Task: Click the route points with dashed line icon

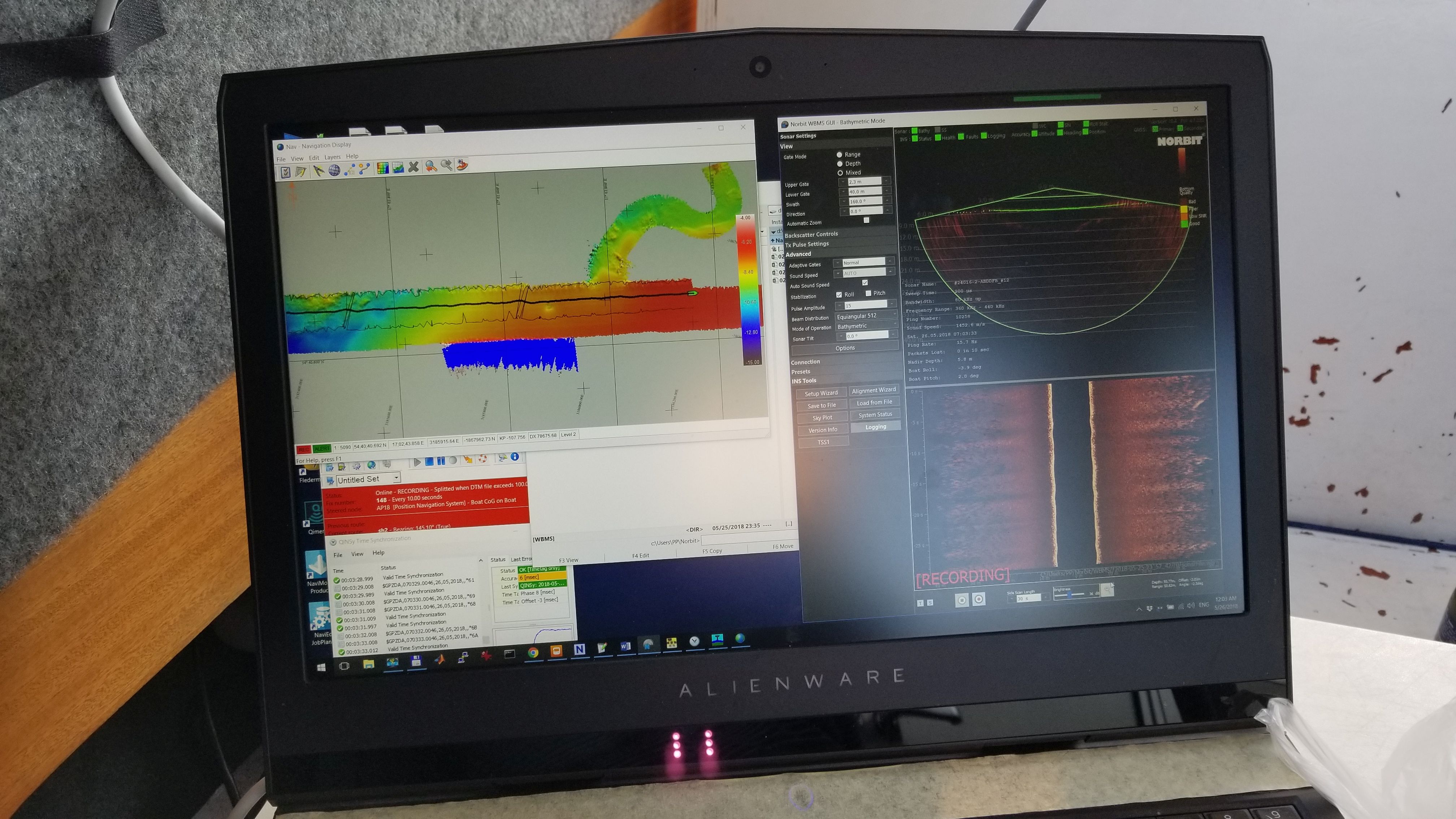Action: pos(350,169)
